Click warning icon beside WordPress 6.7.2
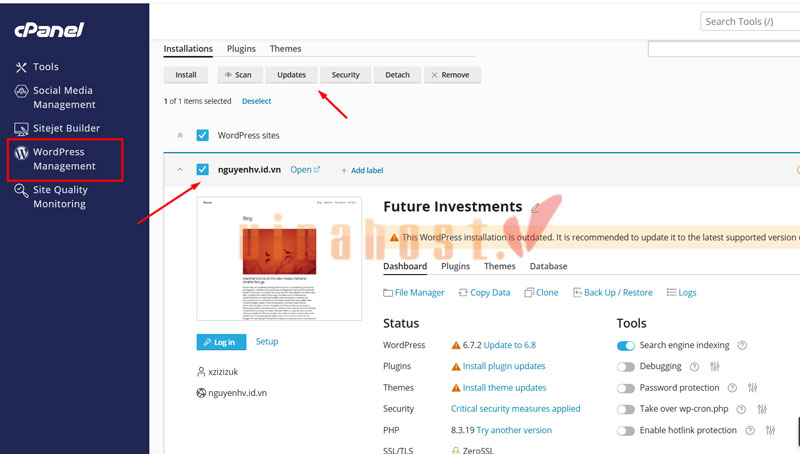The width and height of the screenshot is (800, 454). (x=456, y=345)
